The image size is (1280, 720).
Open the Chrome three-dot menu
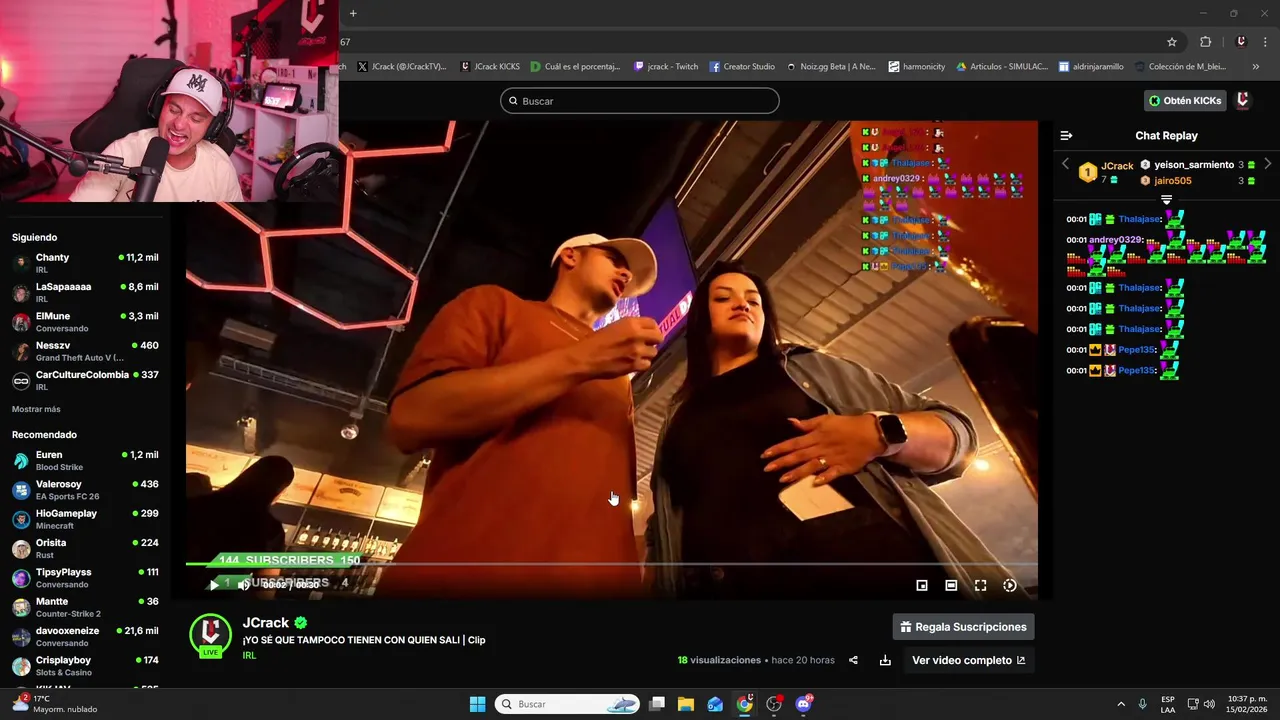pos(1265,42)
